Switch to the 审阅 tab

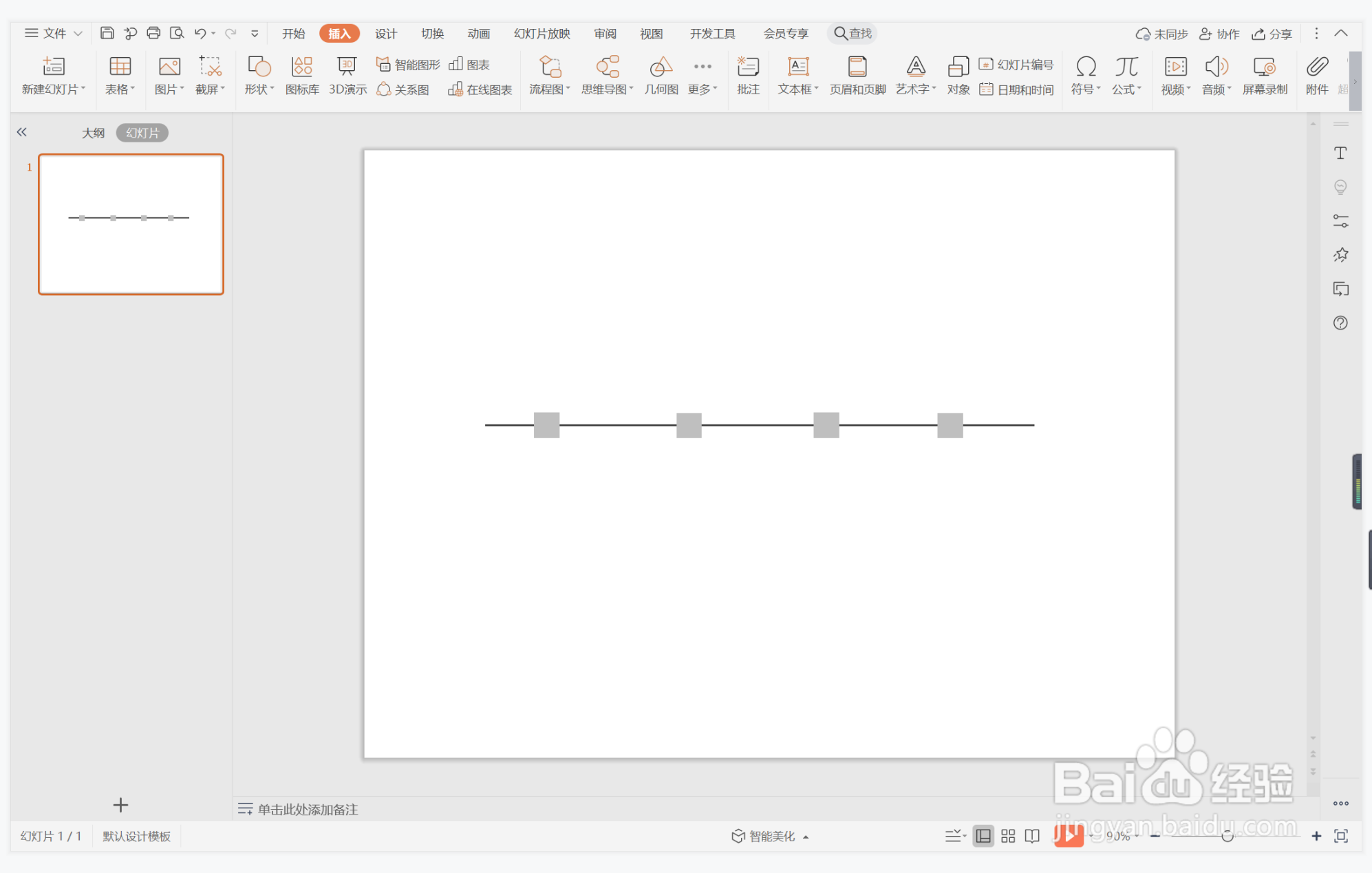click(605, 33)
